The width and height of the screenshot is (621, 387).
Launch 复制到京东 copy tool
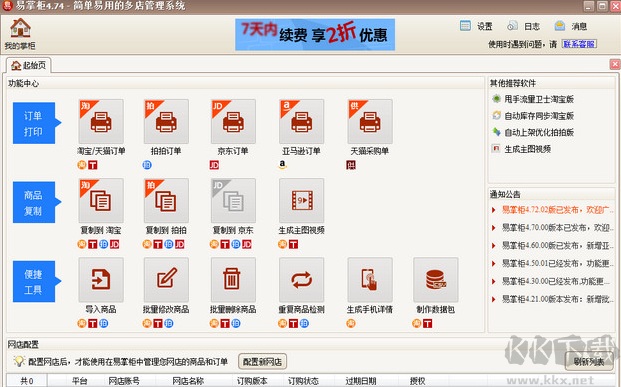click(x=233, y=200)
